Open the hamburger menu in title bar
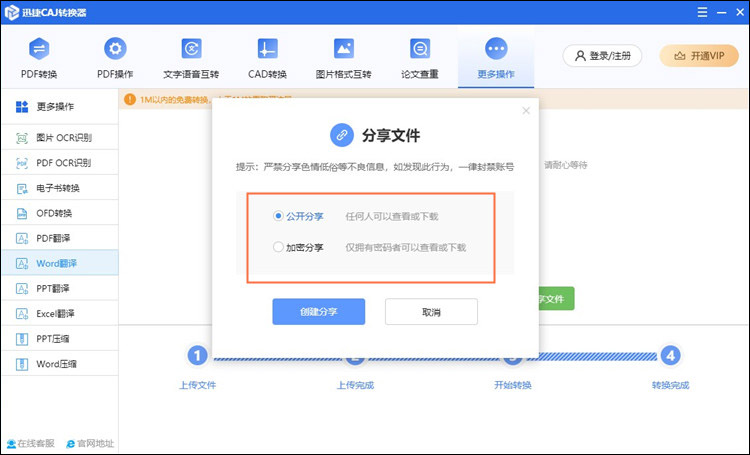 pyautogui.click(x=702, y=12)
